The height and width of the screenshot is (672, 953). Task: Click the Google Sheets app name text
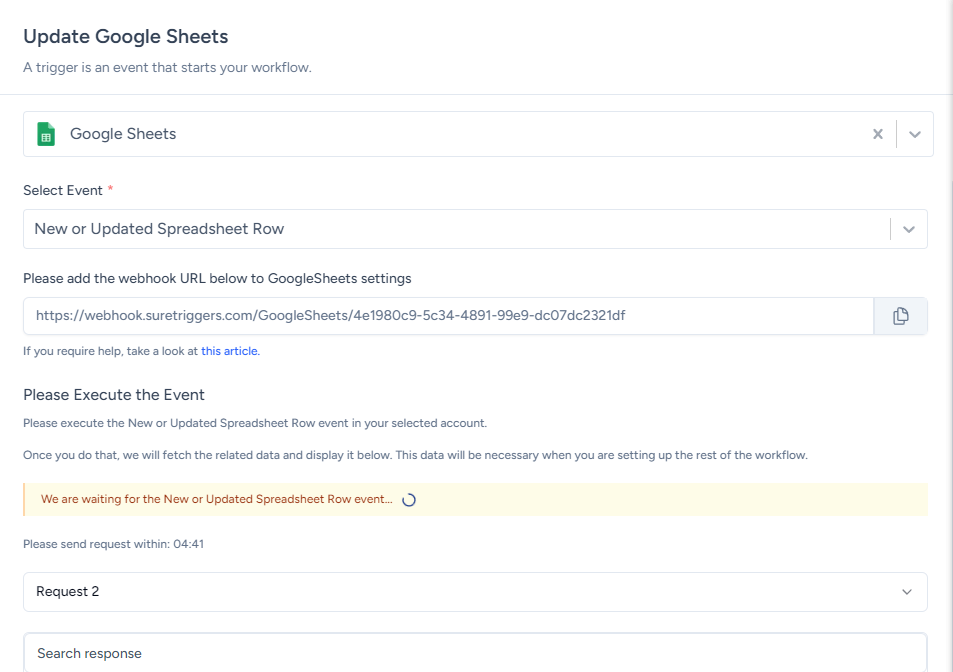pos(123,134)
